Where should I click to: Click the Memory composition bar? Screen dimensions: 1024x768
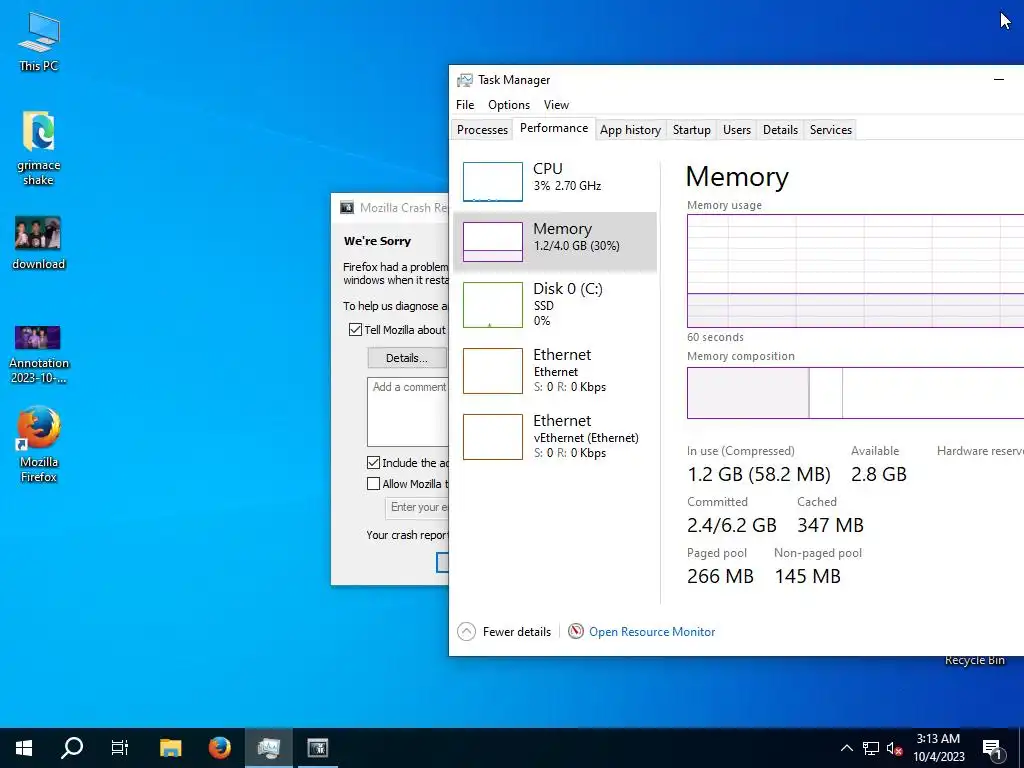(856, 392)
